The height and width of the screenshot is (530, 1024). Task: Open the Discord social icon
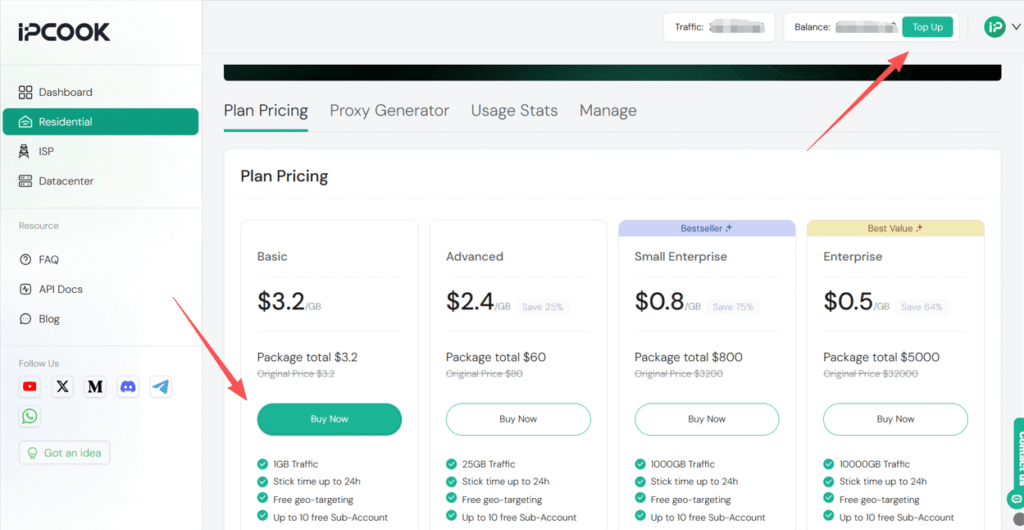pyautogui.click(x=128, y=386)
